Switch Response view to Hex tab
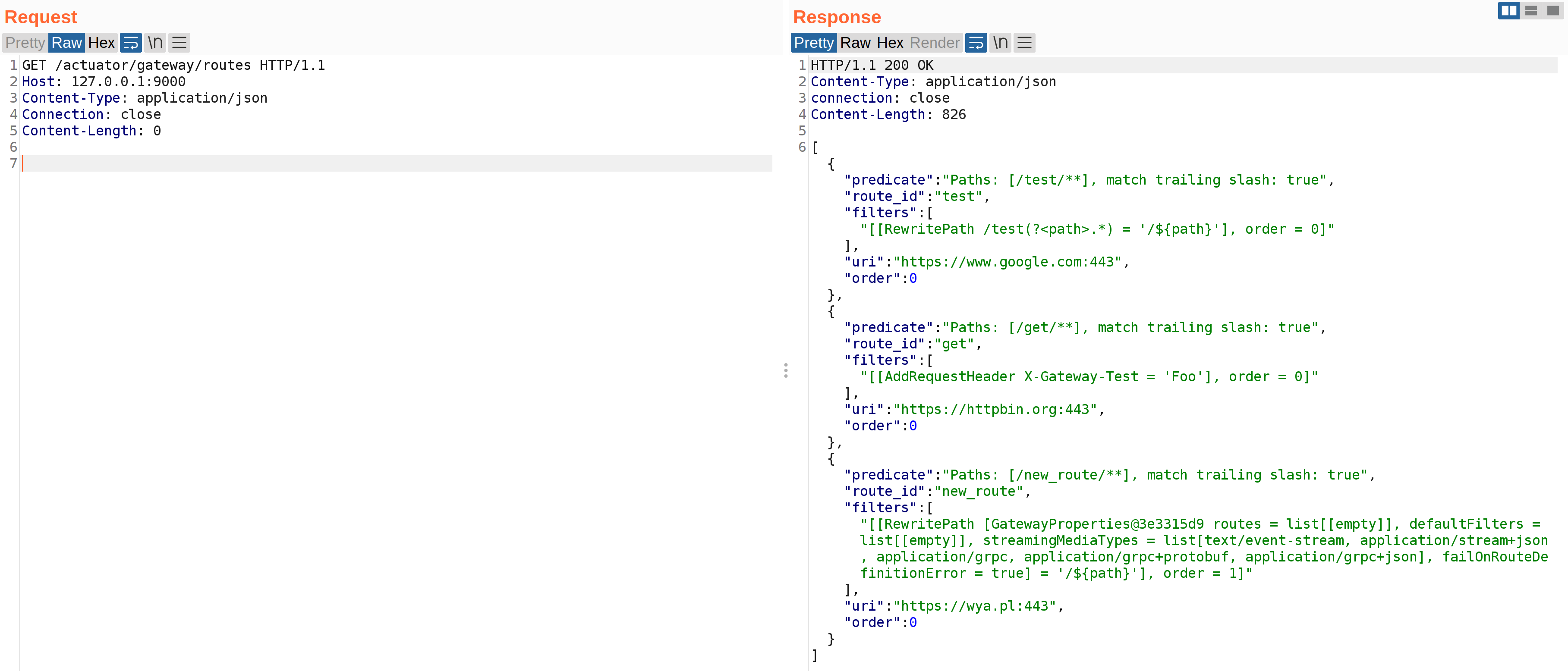 [x=890, y=43]
